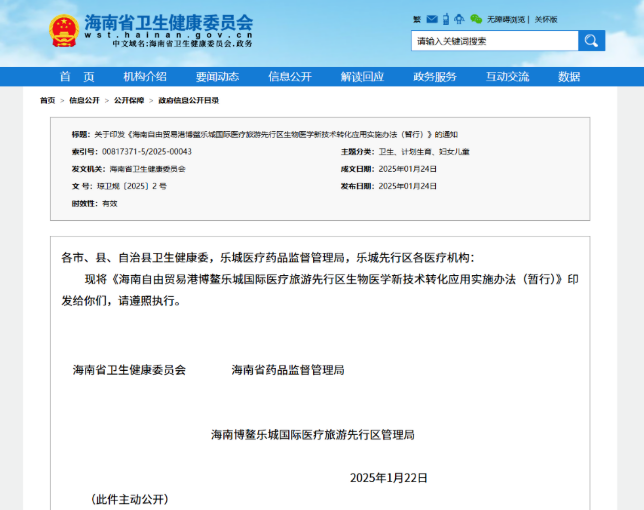Click the email envelope icon

(x=431, y=19)
